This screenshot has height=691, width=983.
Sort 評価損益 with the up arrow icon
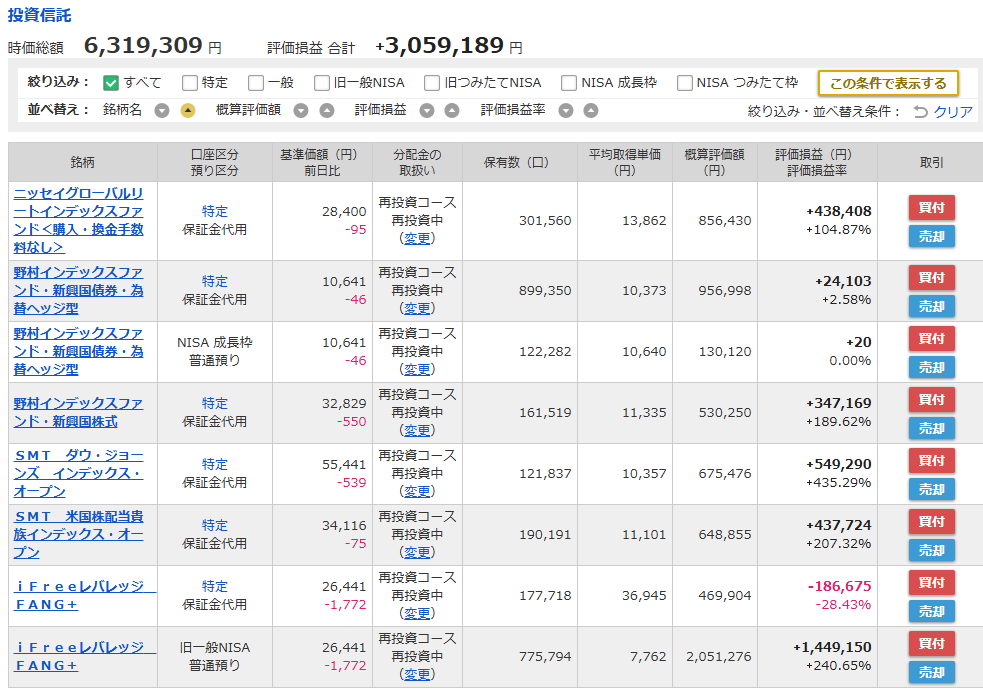coord(452,111)
